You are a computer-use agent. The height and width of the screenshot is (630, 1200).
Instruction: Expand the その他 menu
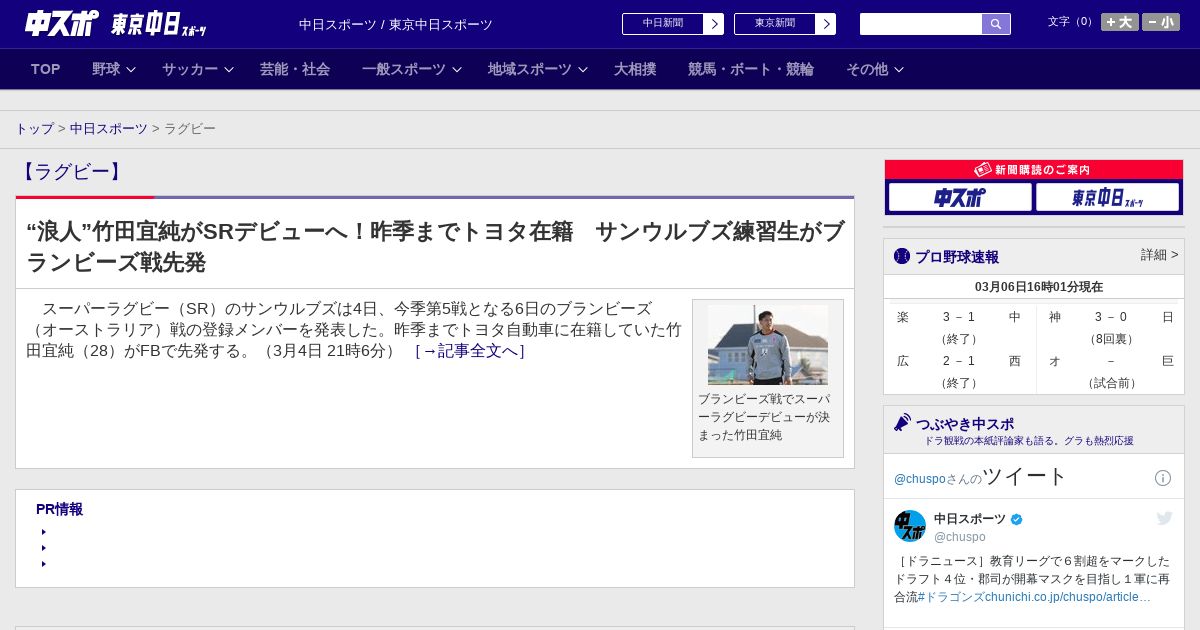coord(875,69)
